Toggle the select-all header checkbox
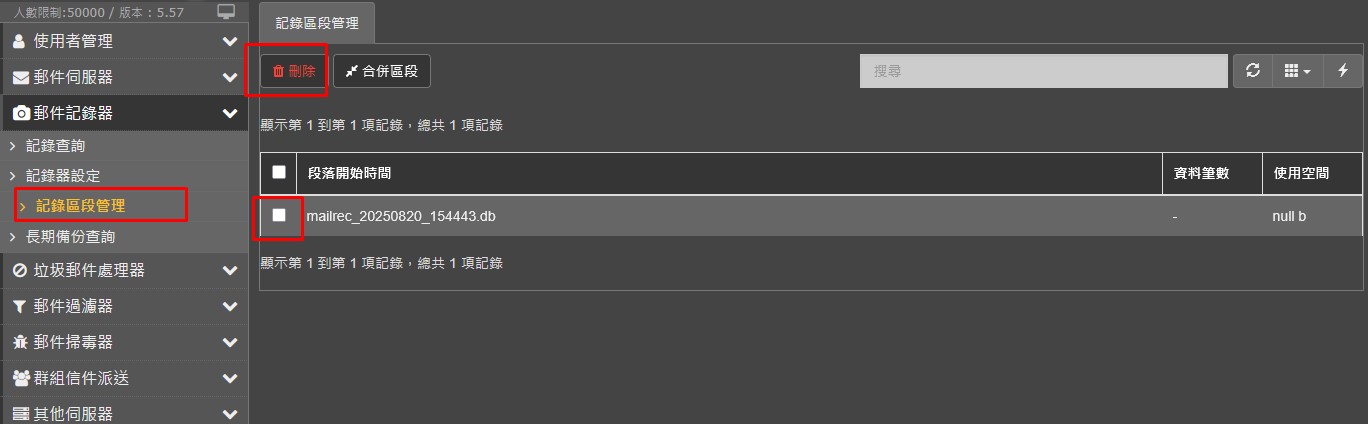This screenshot has width=1368, height=424. [x=279, y=172]
